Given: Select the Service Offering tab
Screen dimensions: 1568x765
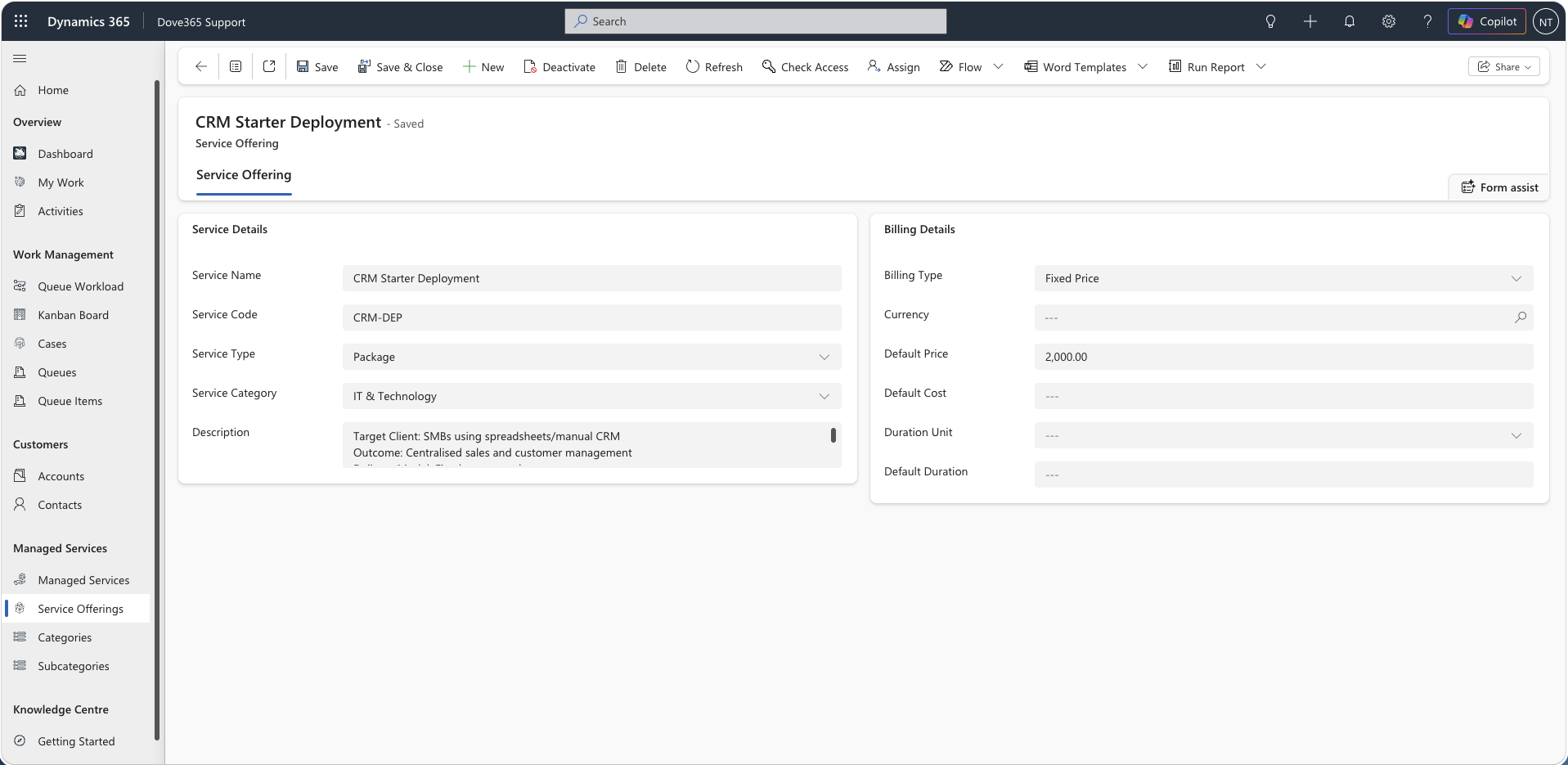Looking at the screenshot, I should pyautogui.click(x=244, y=175).
